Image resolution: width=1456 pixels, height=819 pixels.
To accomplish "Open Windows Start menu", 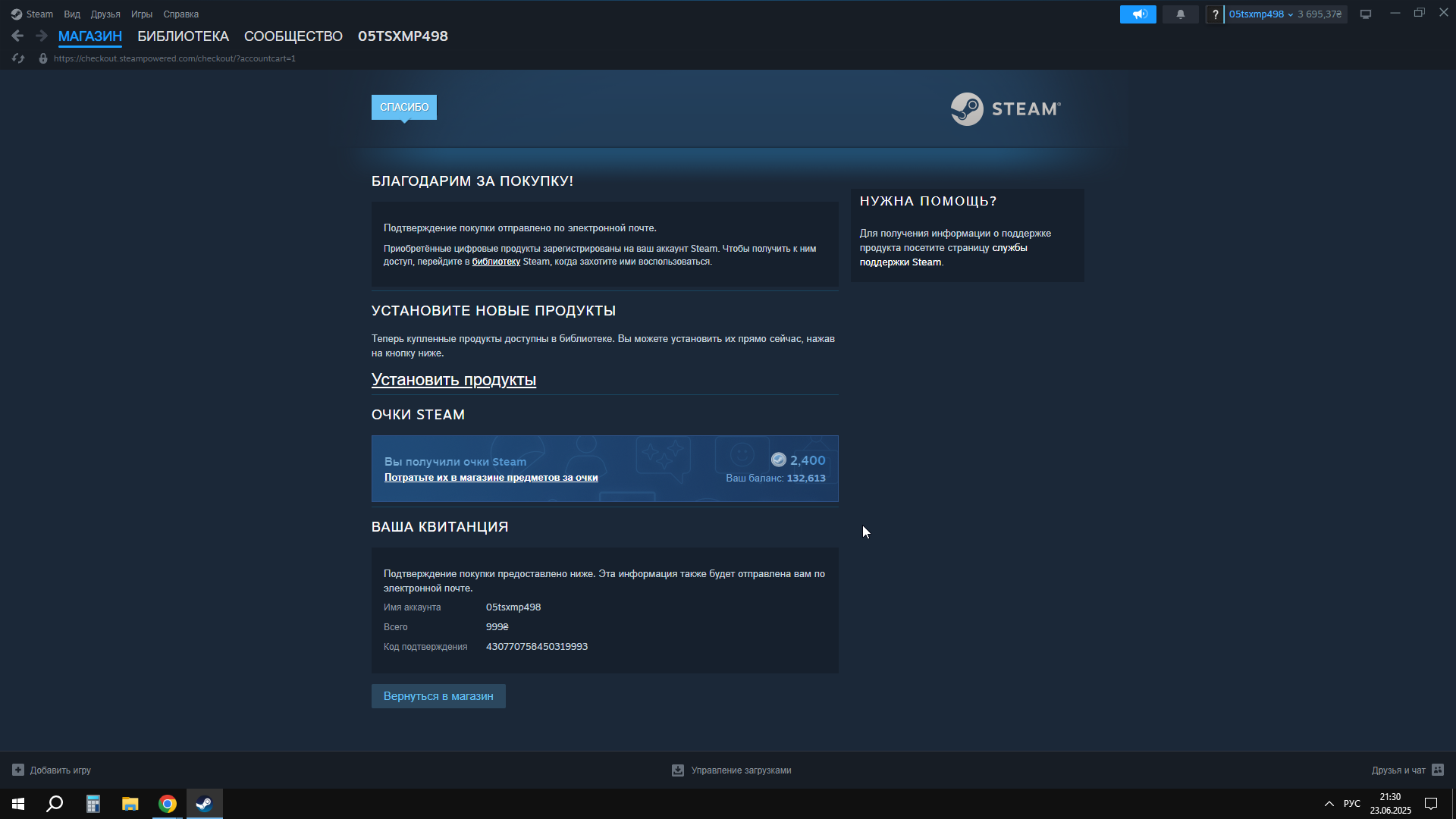I will 18,804.
